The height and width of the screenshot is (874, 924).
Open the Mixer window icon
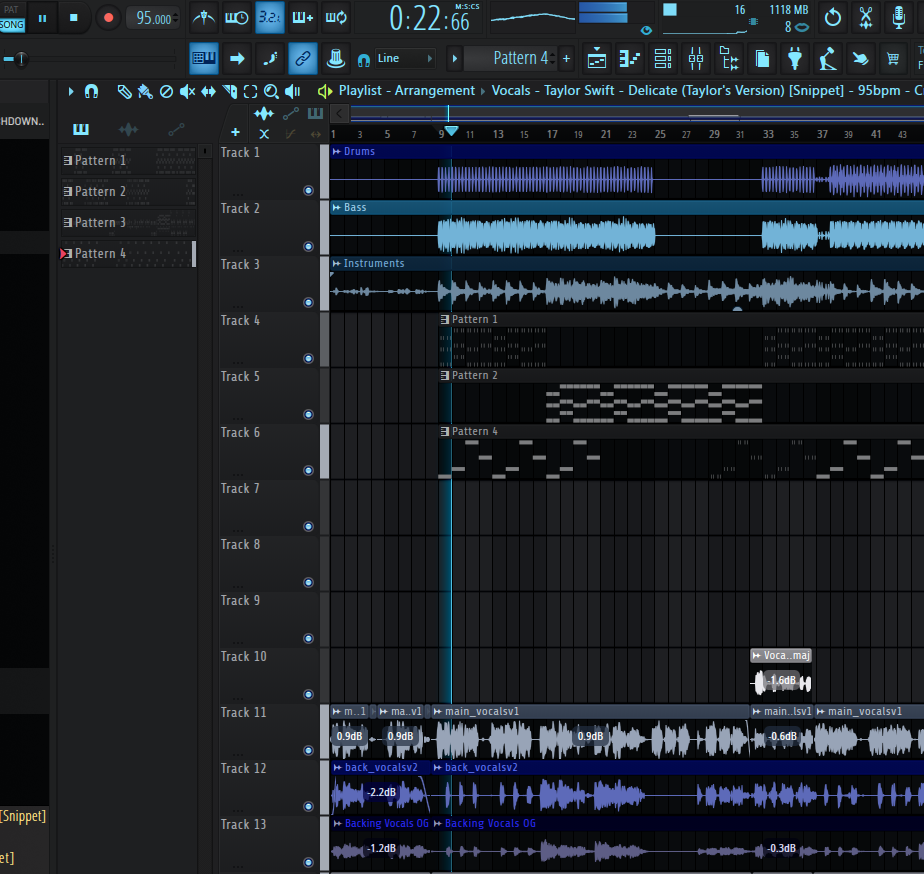tap(696, 59)
